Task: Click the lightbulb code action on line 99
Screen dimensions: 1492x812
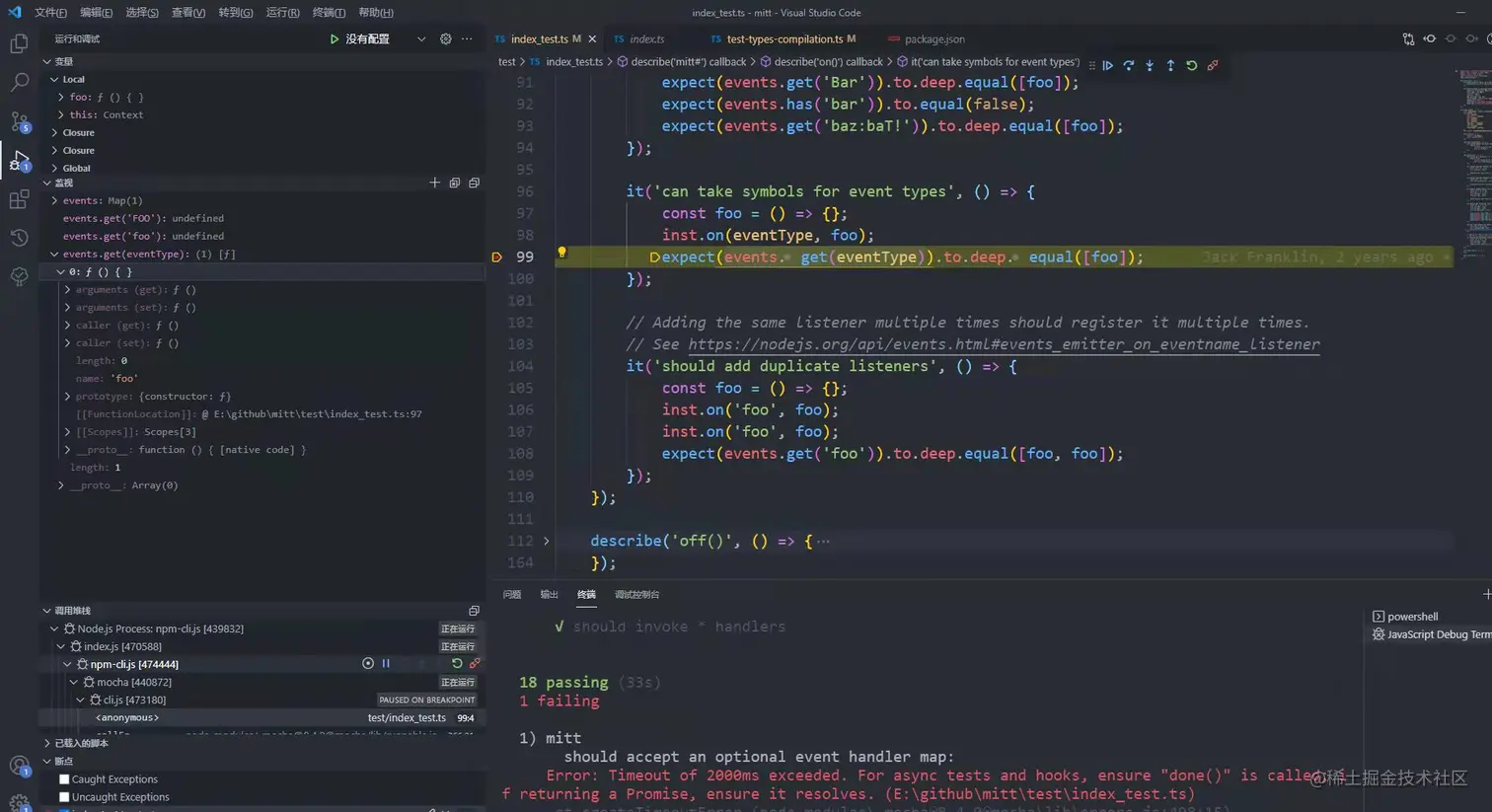Action: click(561, 253)
